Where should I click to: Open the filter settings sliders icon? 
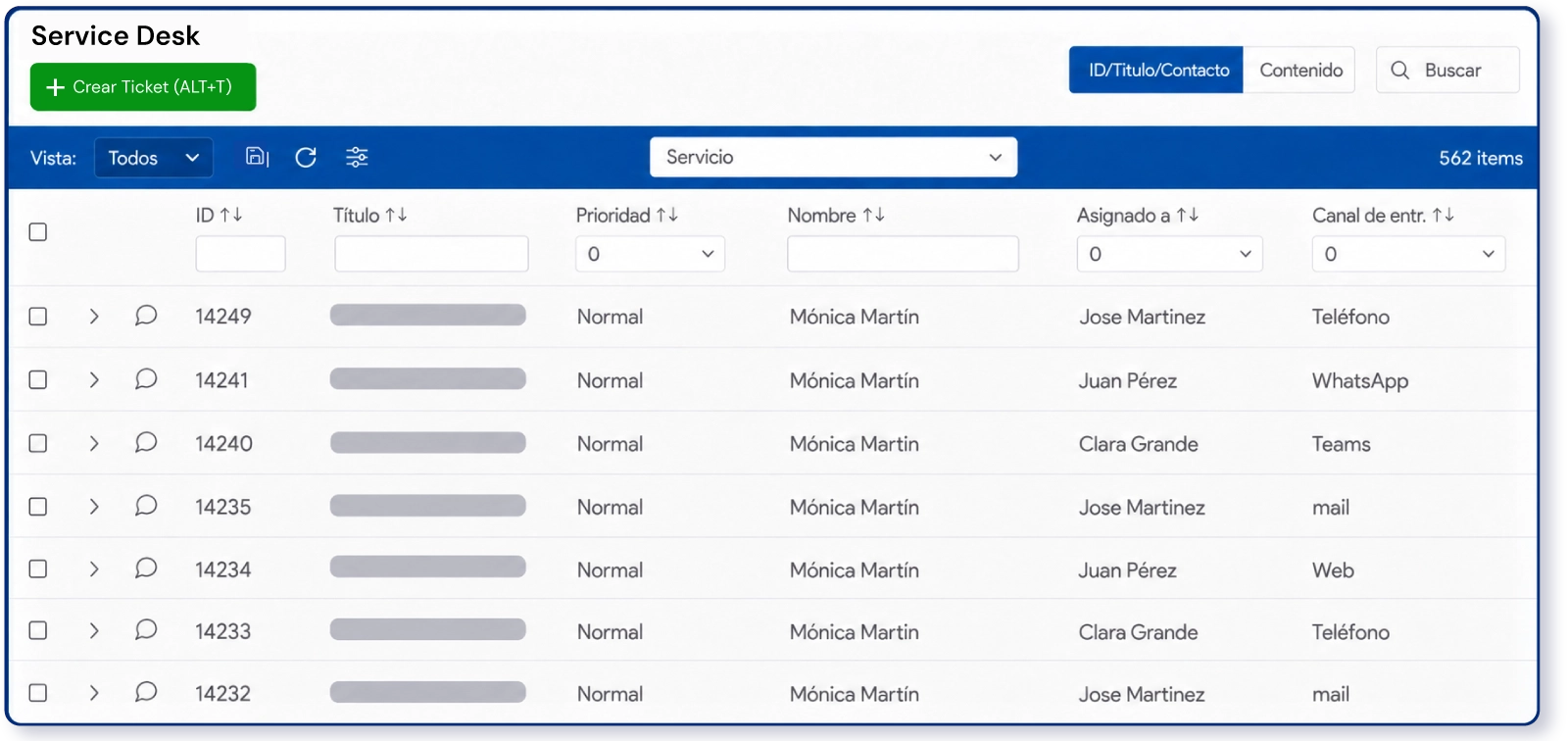(x=357, y=157)
